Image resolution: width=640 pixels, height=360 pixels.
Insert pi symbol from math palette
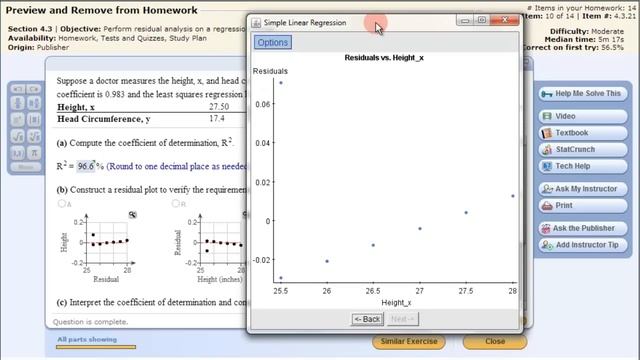pos(34,153)
